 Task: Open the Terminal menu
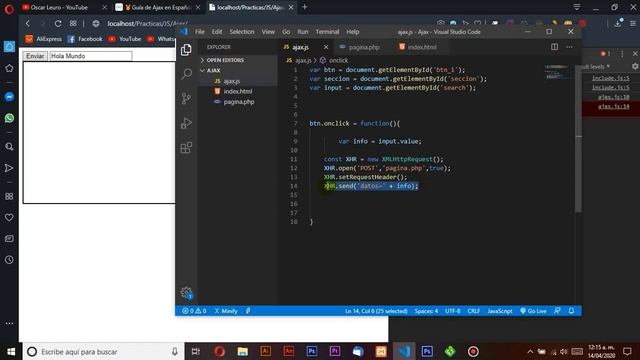click(x=327, y=32)
